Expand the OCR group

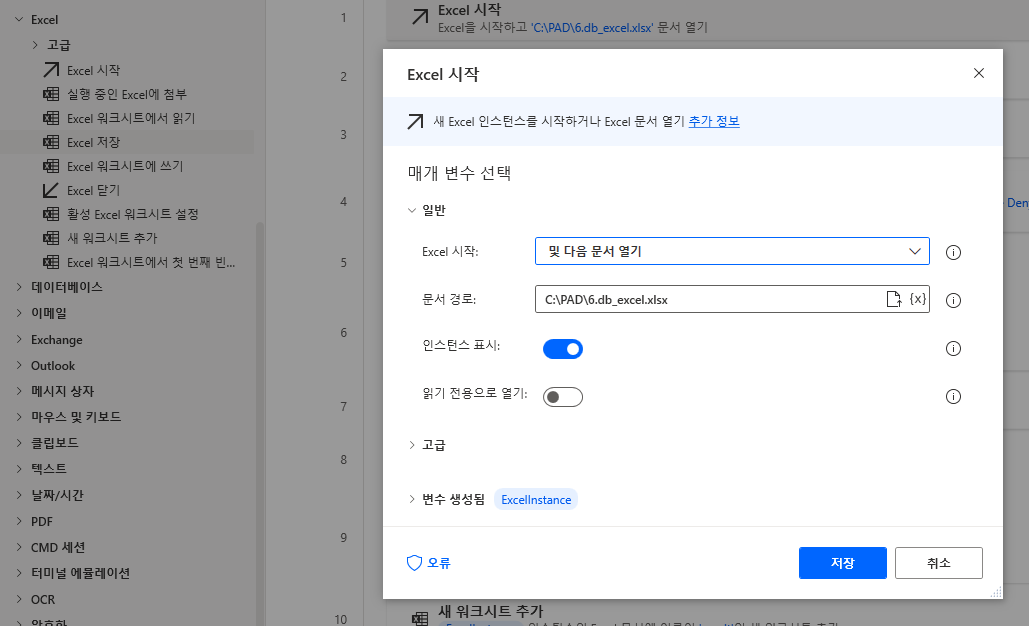point(19,599)
